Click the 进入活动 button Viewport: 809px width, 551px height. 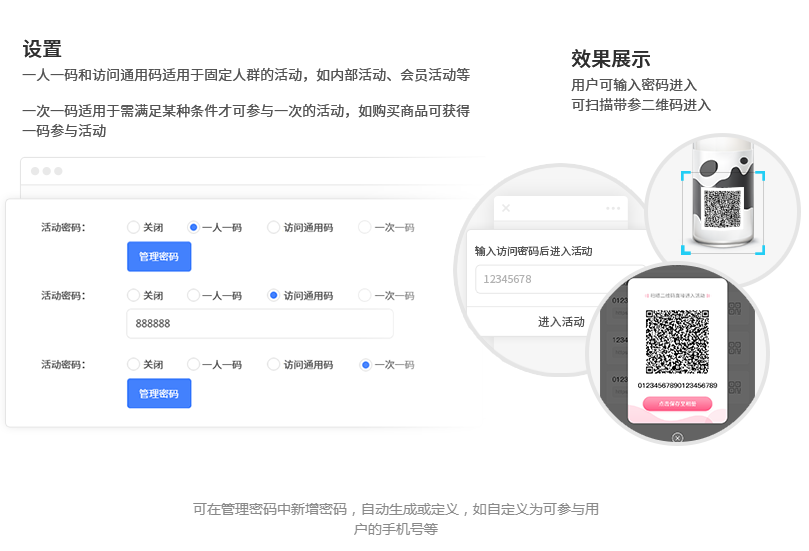pos(561,322)
